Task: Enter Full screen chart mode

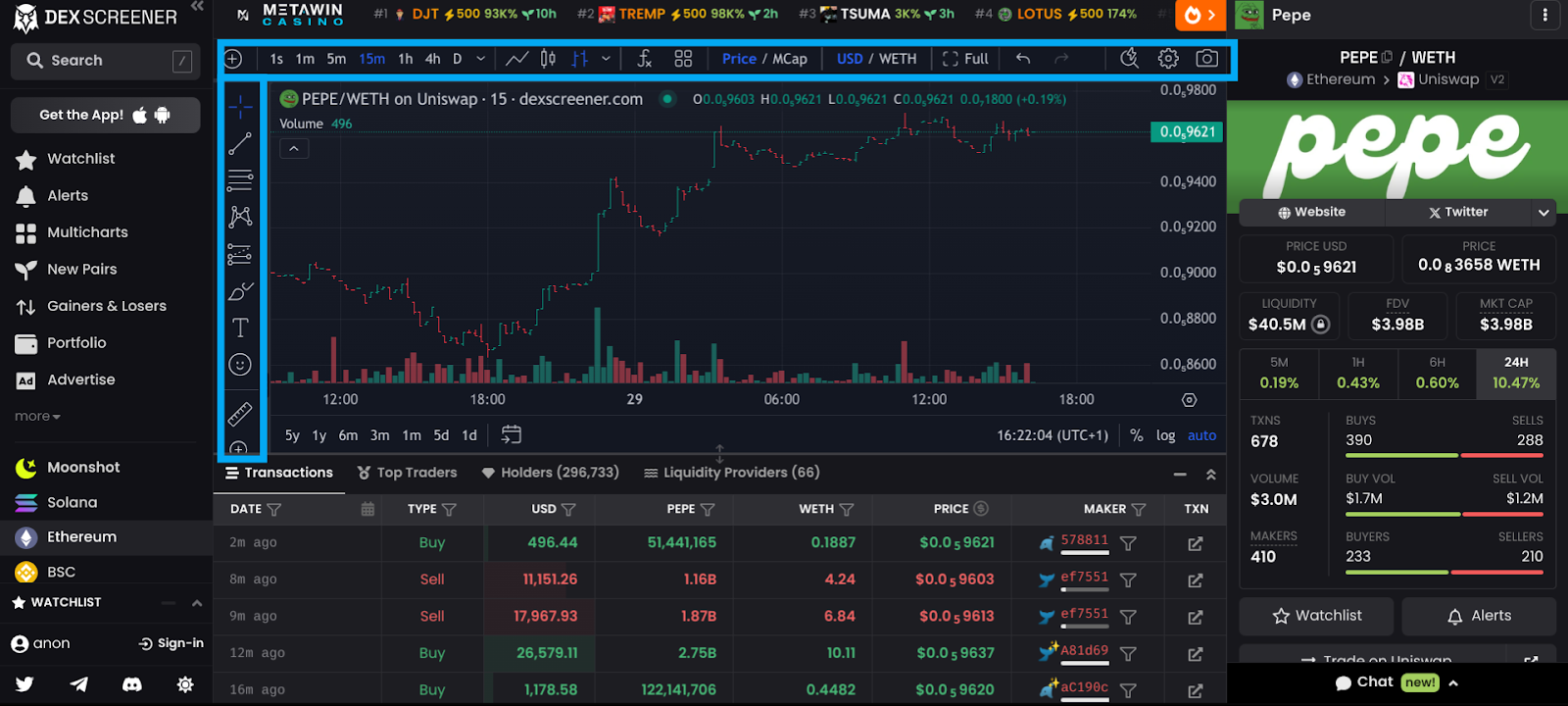Action: click(x=965, y=59)
